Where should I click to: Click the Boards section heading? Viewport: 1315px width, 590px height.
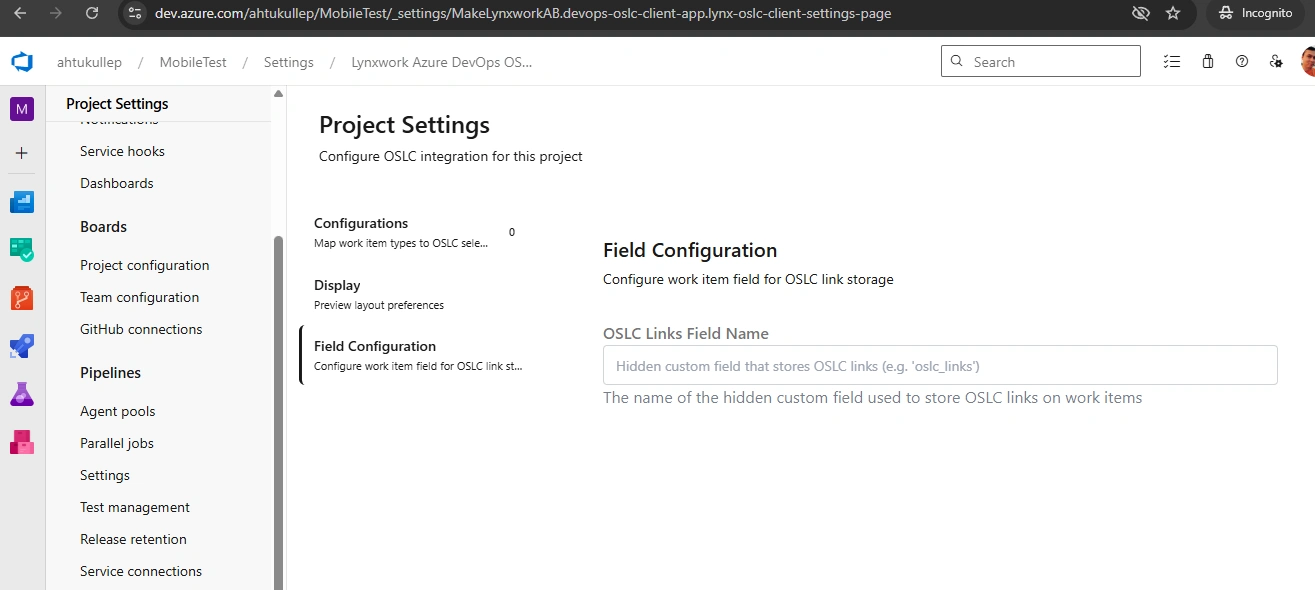(x=103, y=227)
